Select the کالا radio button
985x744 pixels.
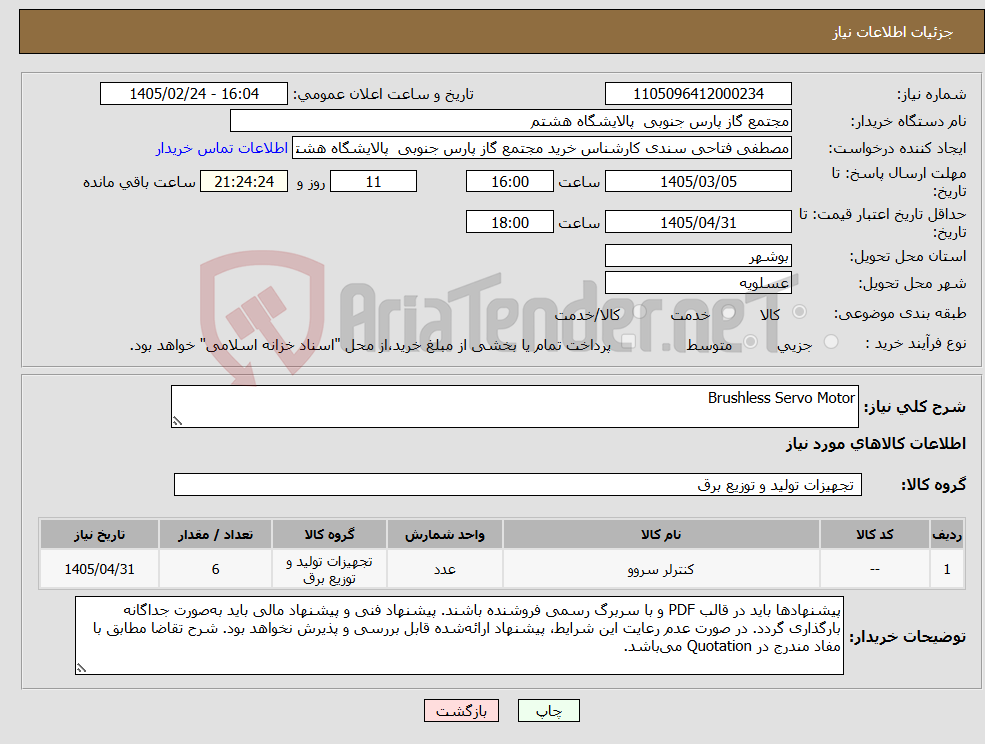click(800, 312)
